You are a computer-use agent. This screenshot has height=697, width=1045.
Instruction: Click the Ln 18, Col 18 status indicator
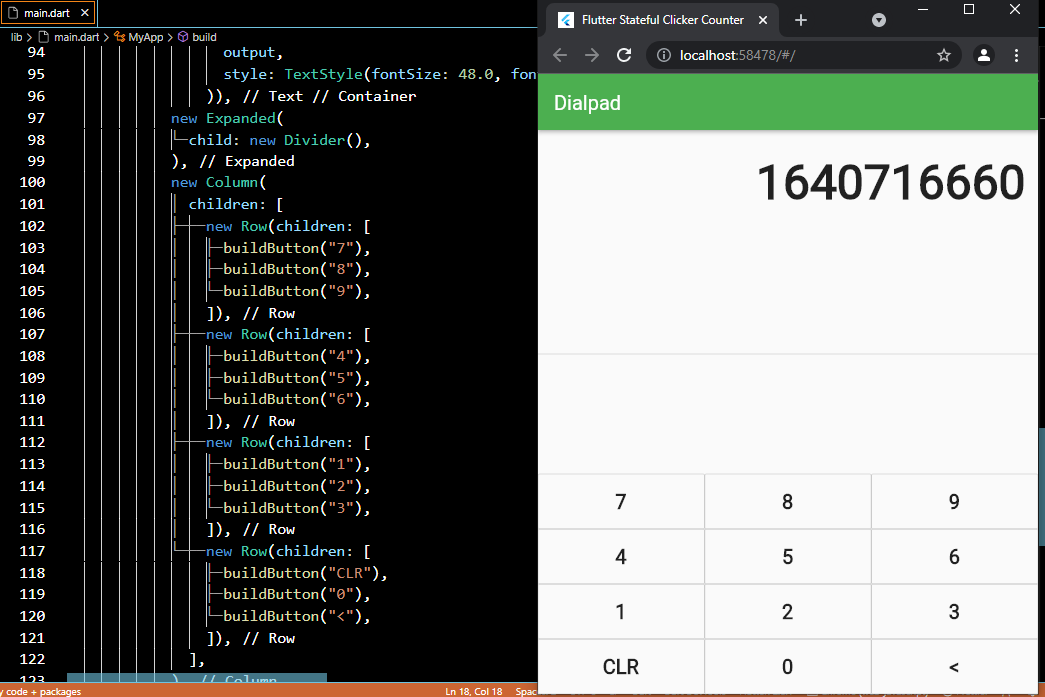pyautogui.click(x=474, y=691)
